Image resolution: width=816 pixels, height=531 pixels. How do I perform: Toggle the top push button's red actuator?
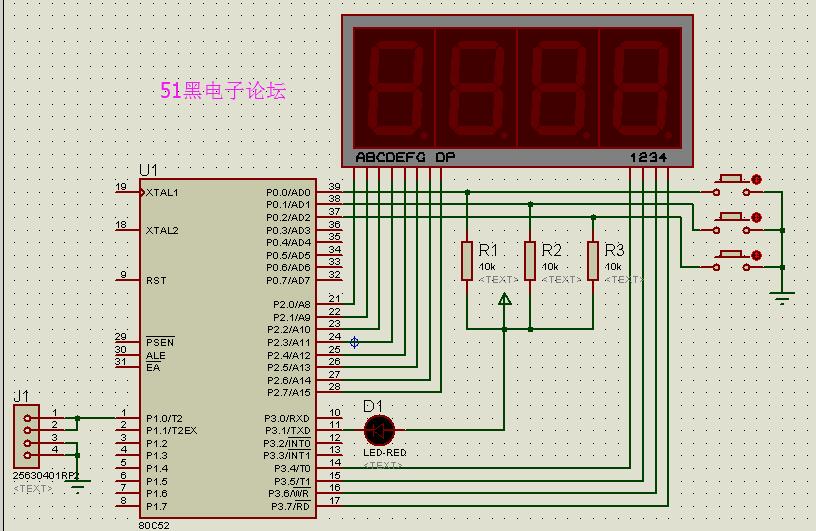[x=757, y=180]
